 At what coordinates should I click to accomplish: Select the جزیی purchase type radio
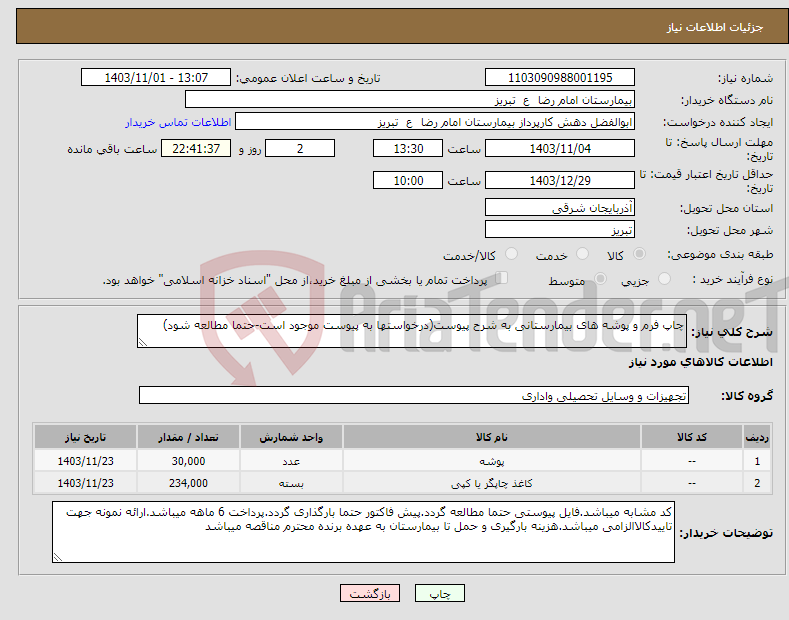tap(664, 279)
